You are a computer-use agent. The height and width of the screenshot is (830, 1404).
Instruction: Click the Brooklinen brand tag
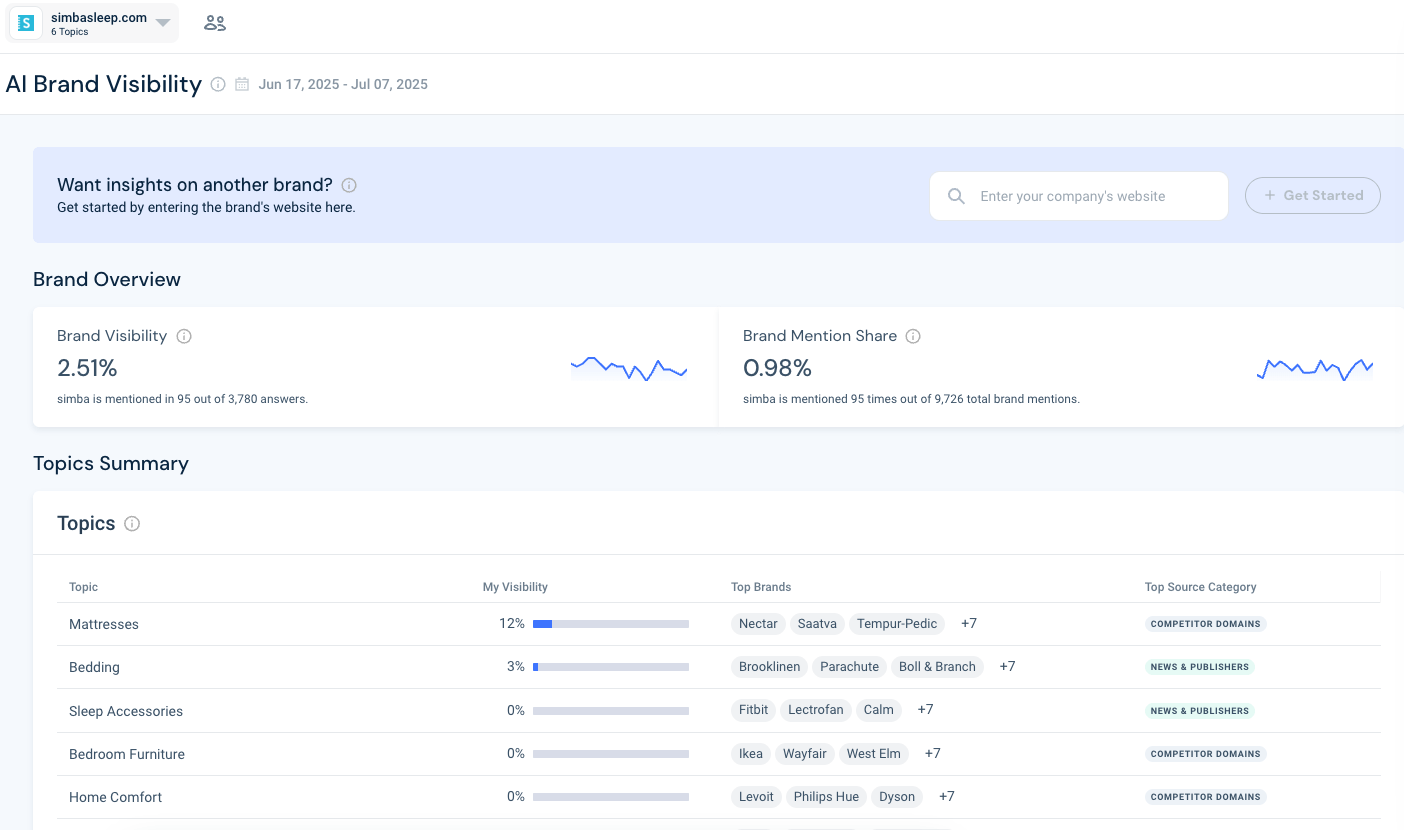point(769,667)
